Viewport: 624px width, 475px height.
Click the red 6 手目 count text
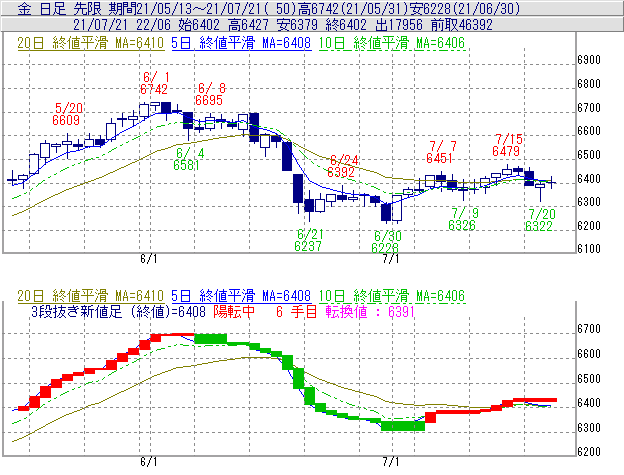tap(296, 311)
